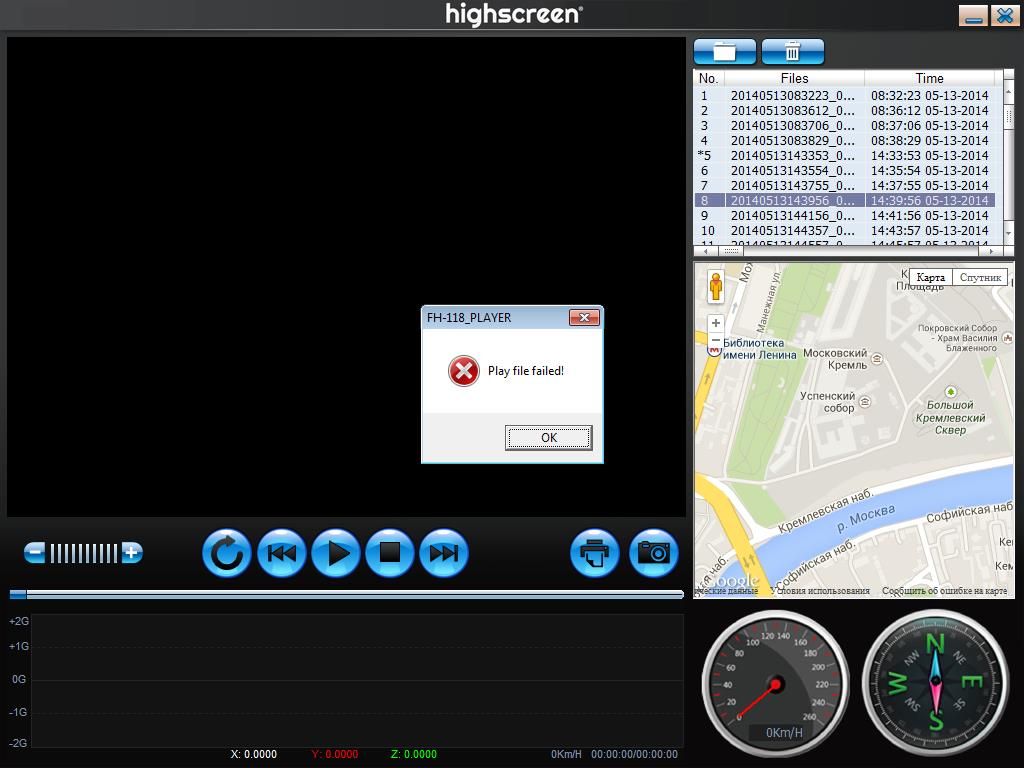Open map Условия использования link
Image resolution: width=1024 pixels, height=768 pixels.
click(820, 591)
